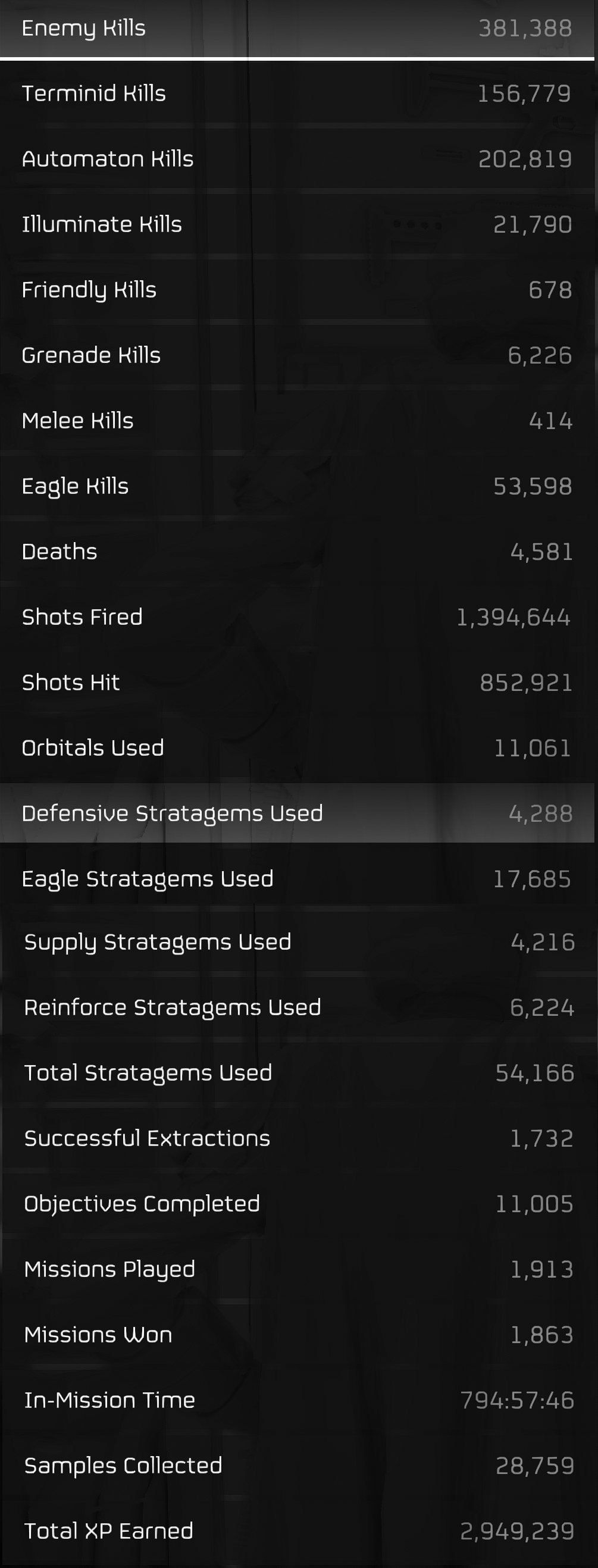Select the Shots Fired entry

coord(297,616)
